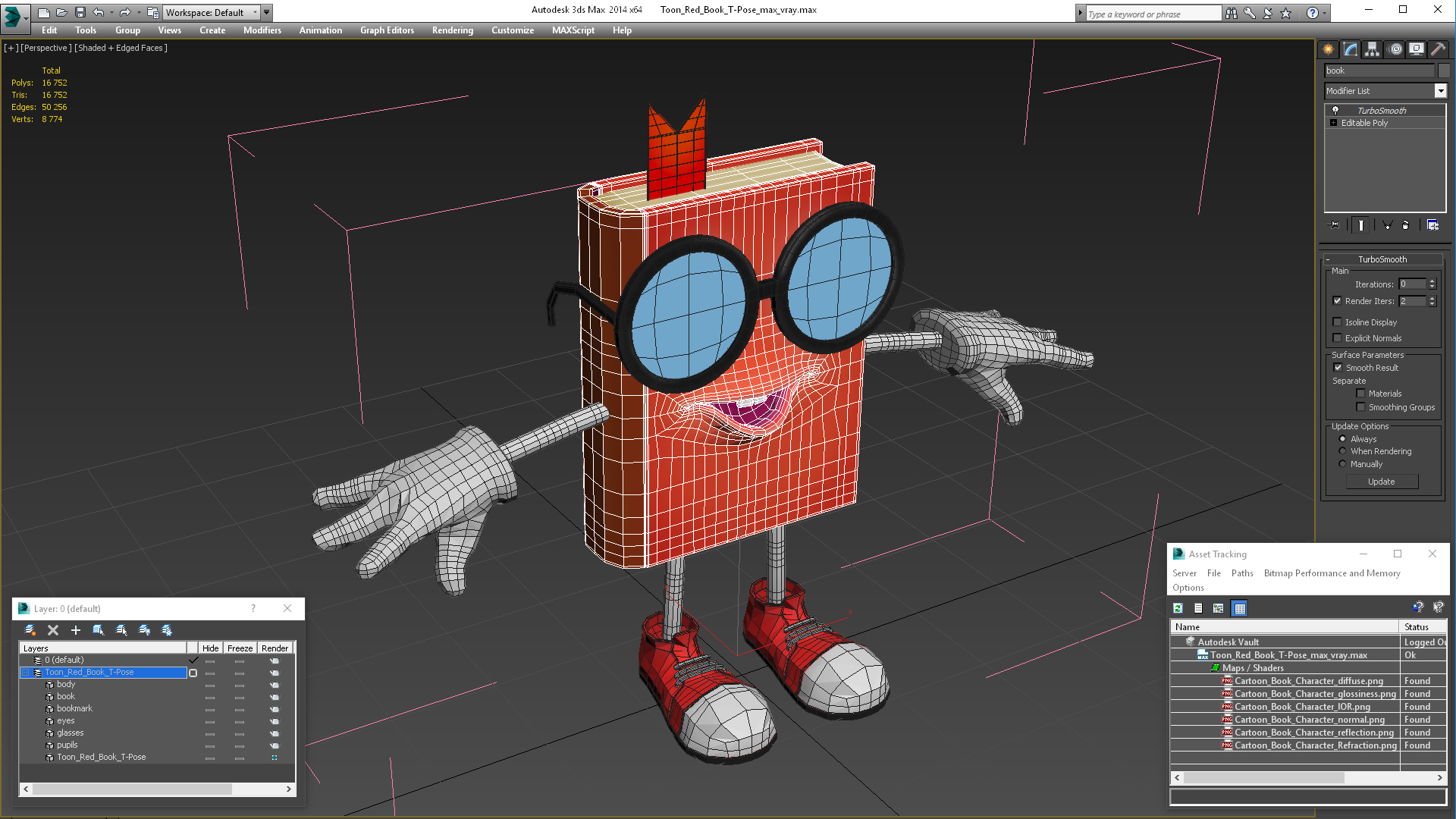Toggle TurboSmooth lightbulb visibility icon
1456x819 pixels.
coord(1335,111)
